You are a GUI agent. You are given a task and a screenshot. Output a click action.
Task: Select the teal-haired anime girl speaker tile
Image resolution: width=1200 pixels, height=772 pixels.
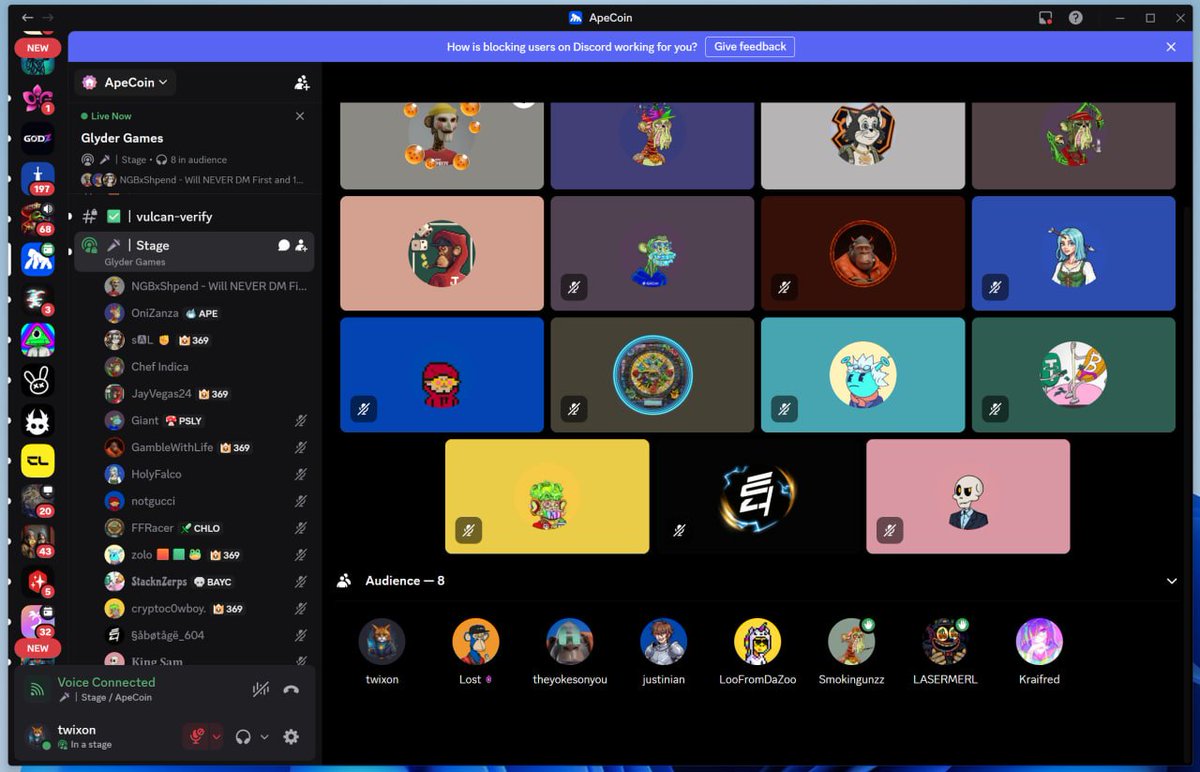click(x=1073, y=253)
